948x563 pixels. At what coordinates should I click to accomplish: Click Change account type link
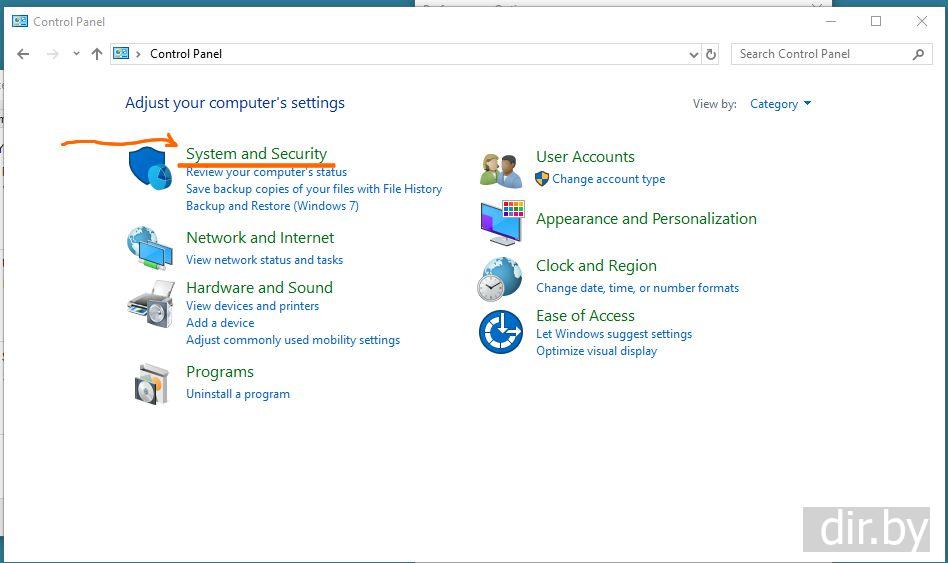pos(608,179)
